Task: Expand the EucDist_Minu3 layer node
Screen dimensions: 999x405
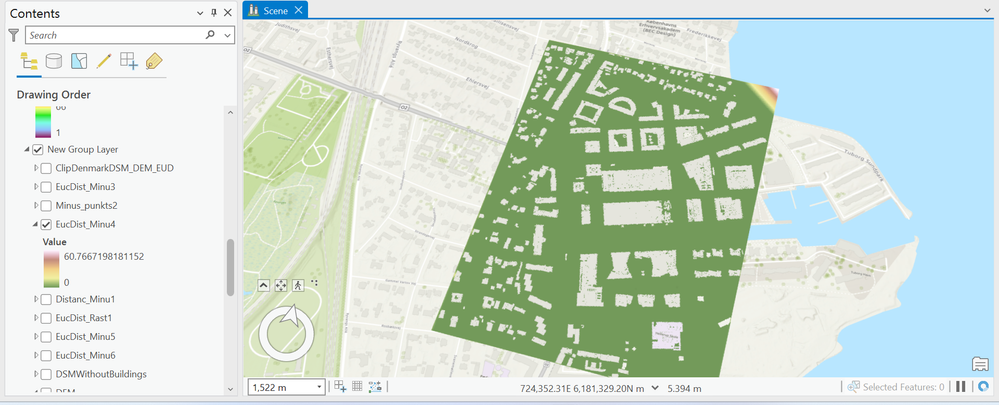Action: point(35,187)
